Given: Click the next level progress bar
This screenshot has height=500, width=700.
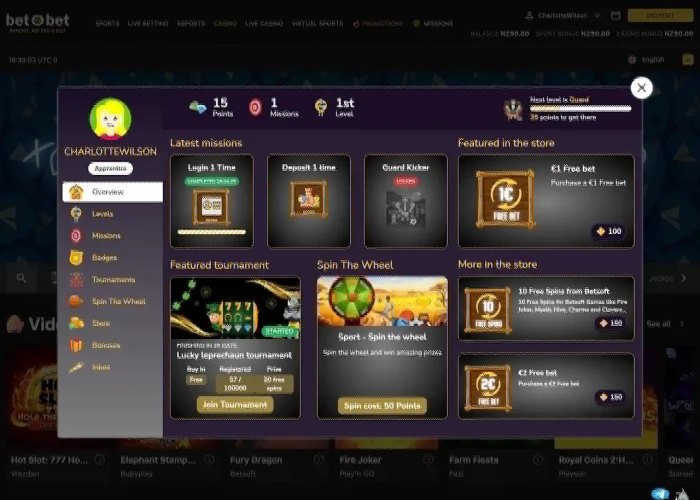Looking at the screenshot, I should [x=580, y=108].
